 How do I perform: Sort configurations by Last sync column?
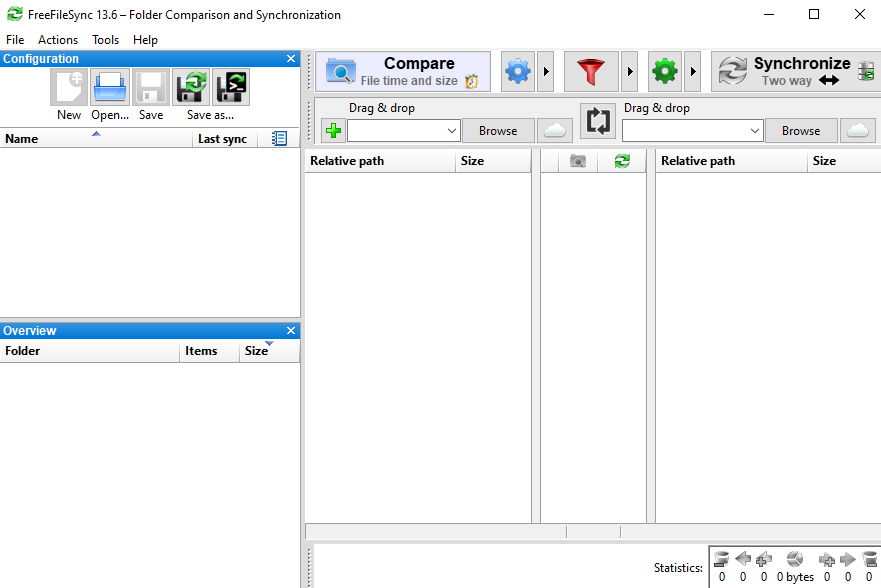click(225, 139)
